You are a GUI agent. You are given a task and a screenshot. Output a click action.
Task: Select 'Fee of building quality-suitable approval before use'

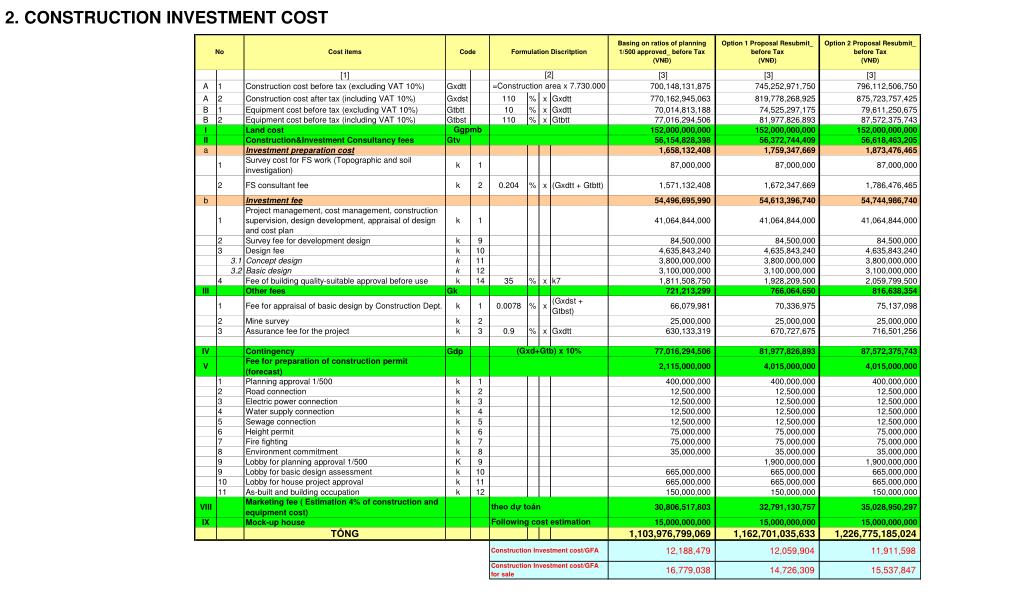point(336,281)
